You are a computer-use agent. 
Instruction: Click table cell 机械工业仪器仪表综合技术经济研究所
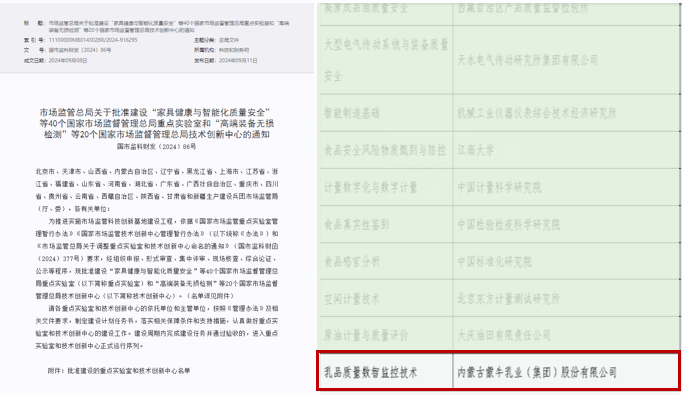(x=566, y=113)
